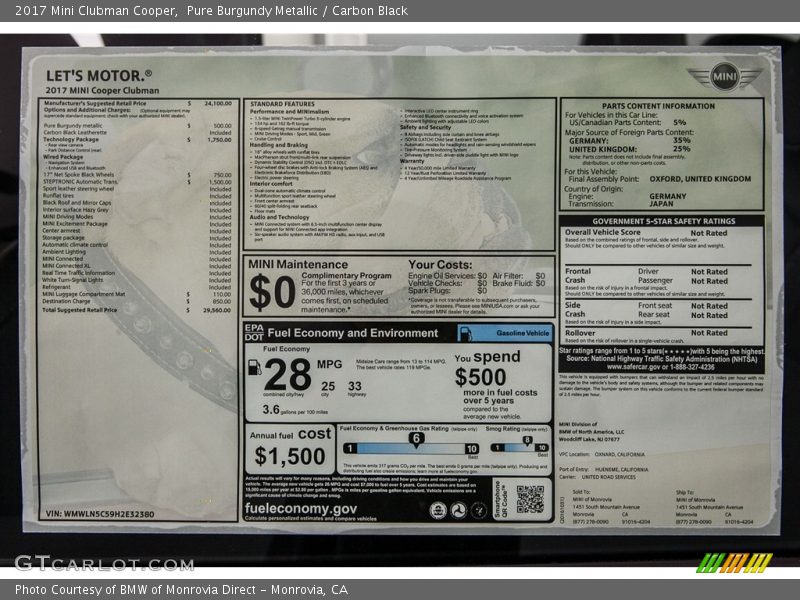800x600 pixels.
Task: Click the MINI winged logo
Action: click(724, 77)
